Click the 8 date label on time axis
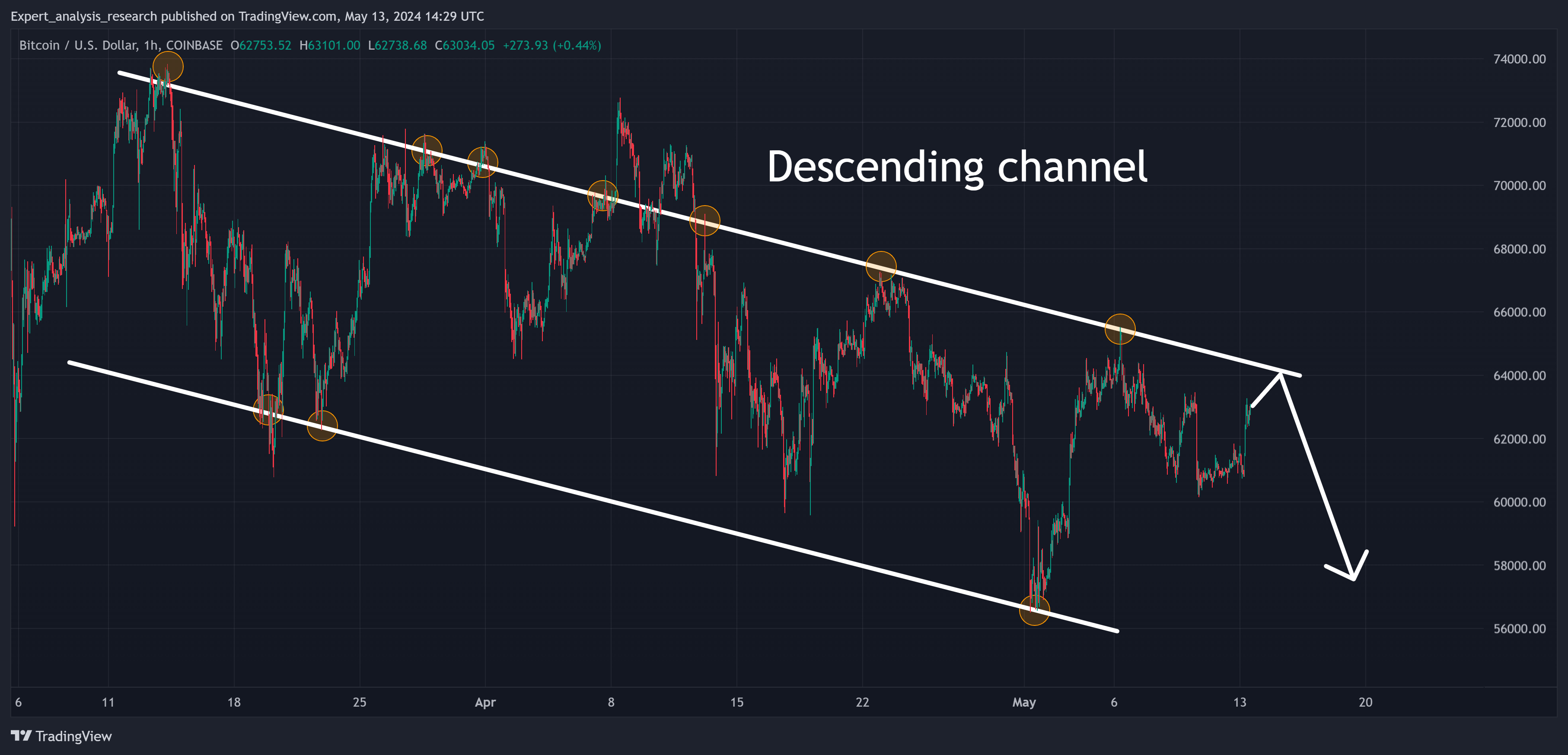Viewport: 1568px width, 755px height. coord(611,702)
